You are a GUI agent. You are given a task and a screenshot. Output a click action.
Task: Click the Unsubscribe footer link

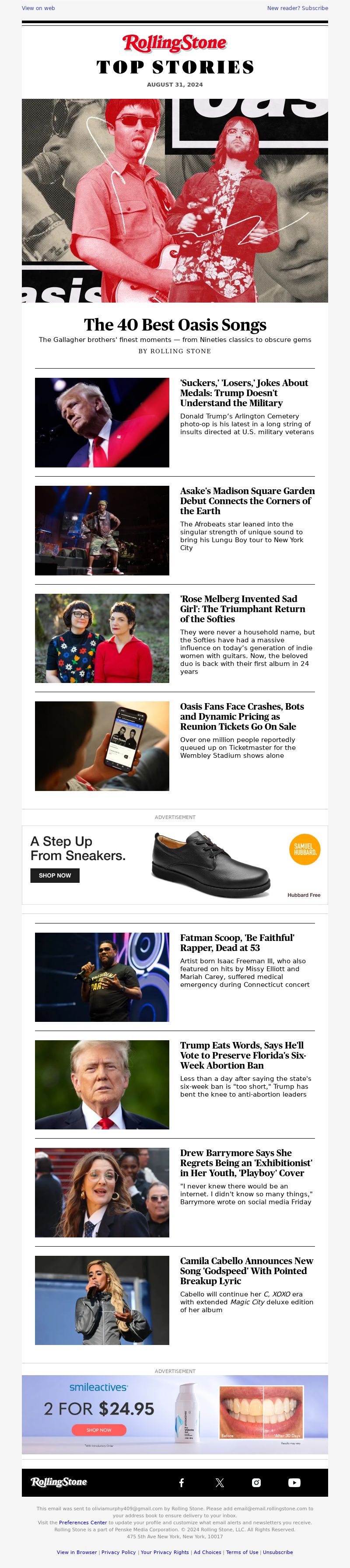click(277, 1552)
